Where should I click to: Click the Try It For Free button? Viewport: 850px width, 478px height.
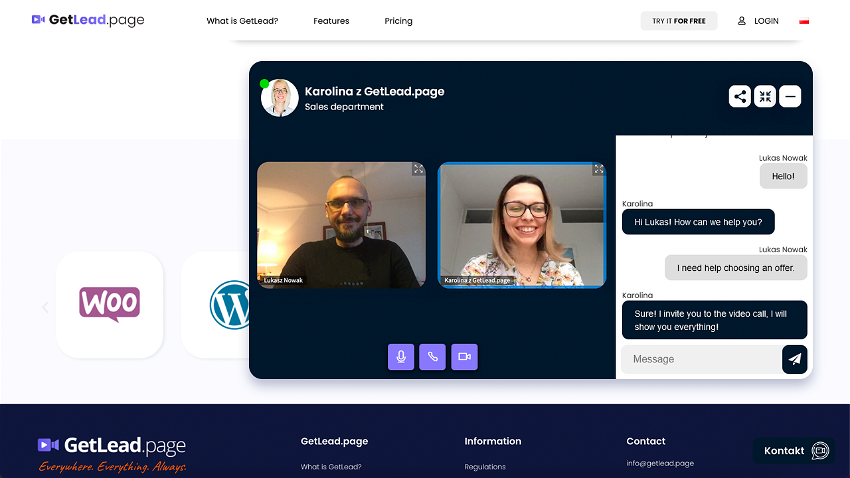coord(679,21)
